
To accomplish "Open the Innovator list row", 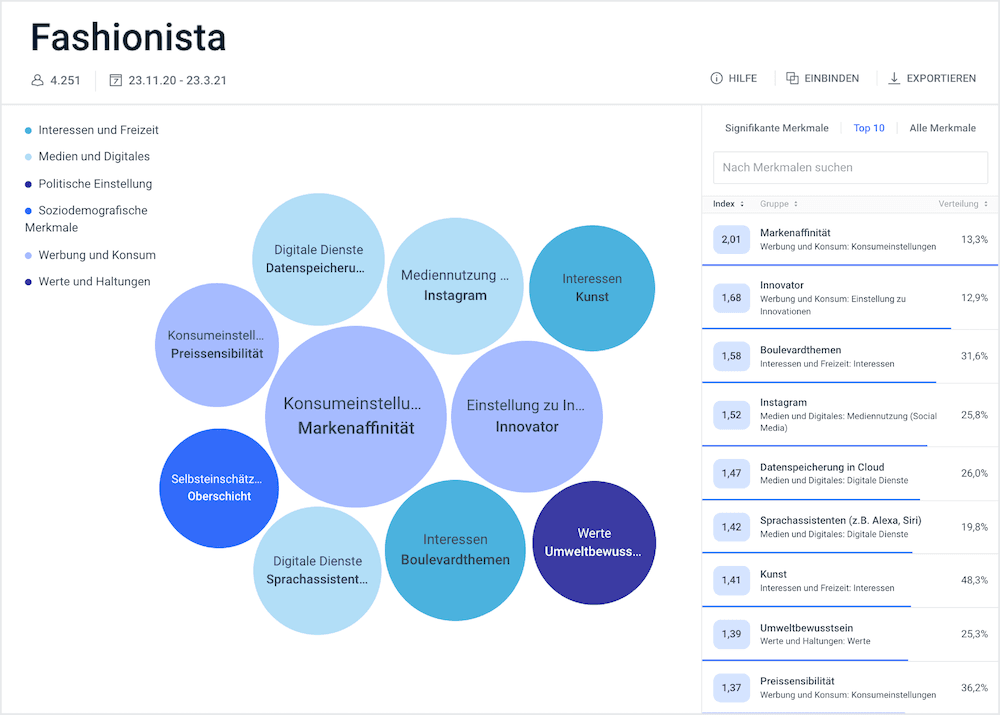I will (850, 298).
